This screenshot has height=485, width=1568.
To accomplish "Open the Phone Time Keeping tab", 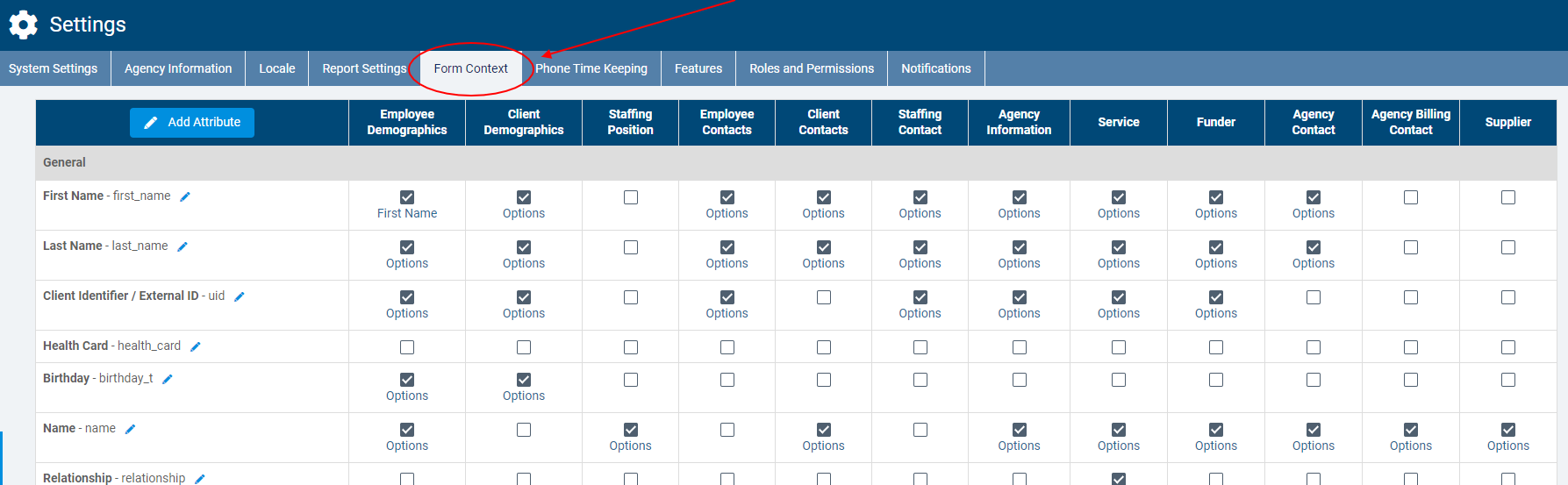I will [x=591, y=68].
